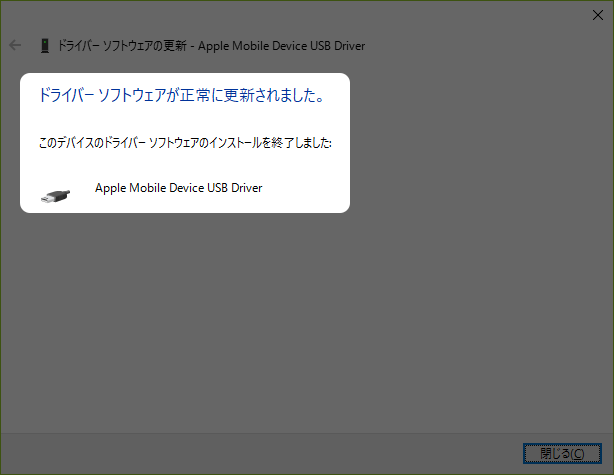
Task: Click the USB connector icon
Action: (x=56, y=196)
